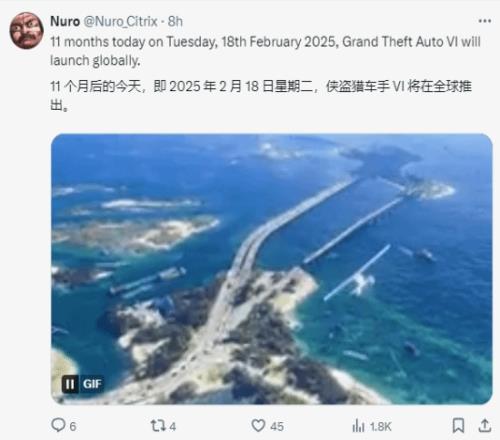Bookmark this post
The image size is (500, 440).
coord(458,426)
